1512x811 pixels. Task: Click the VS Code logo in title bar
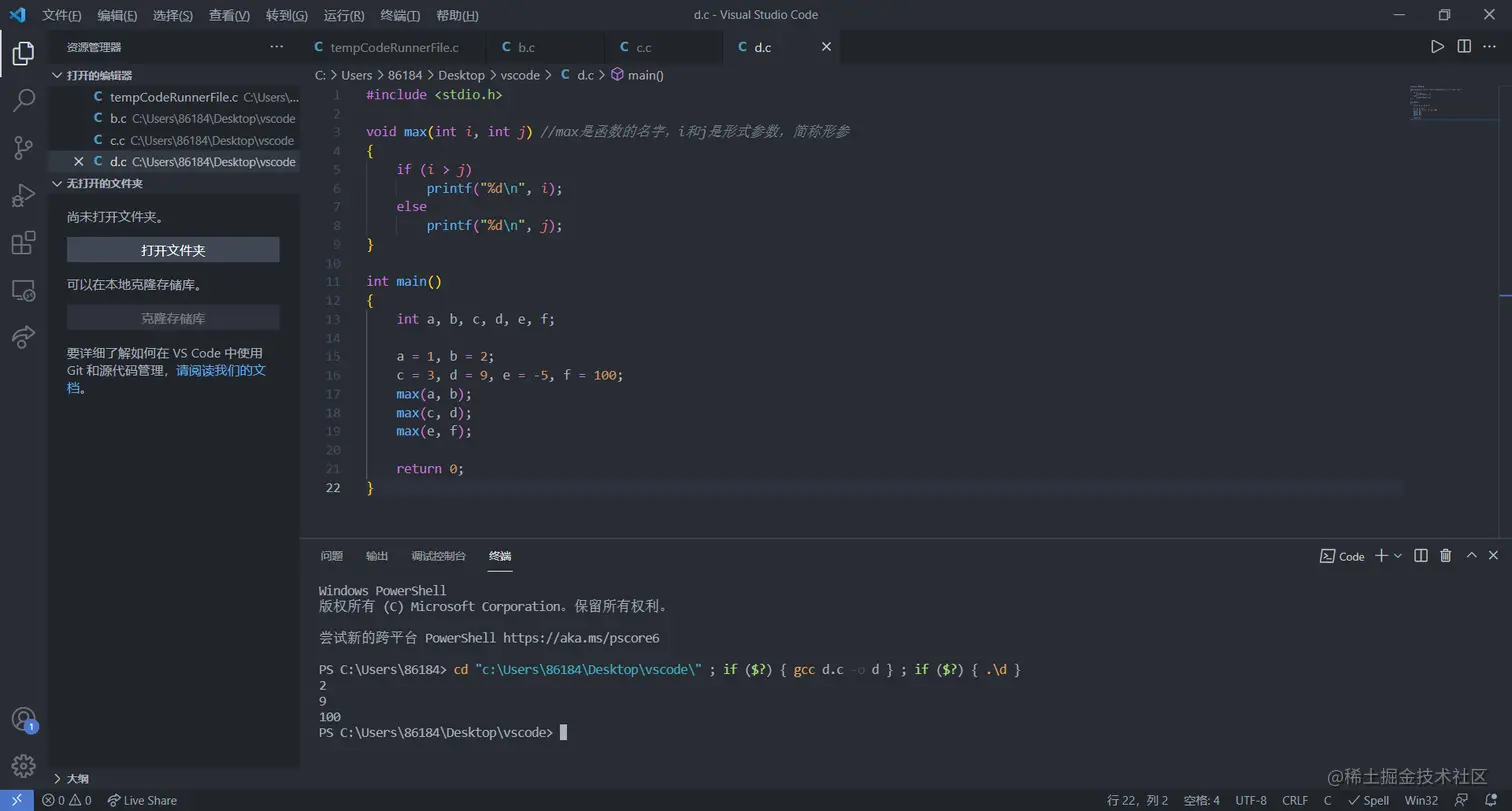coord(17,15)
